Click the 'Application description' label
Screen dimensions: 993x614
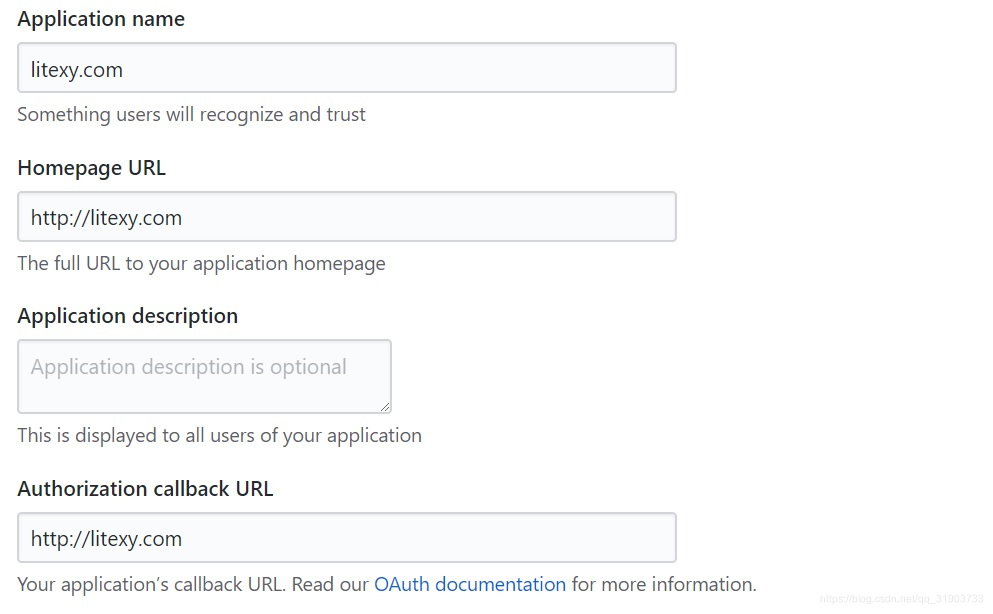coord(127,316)
